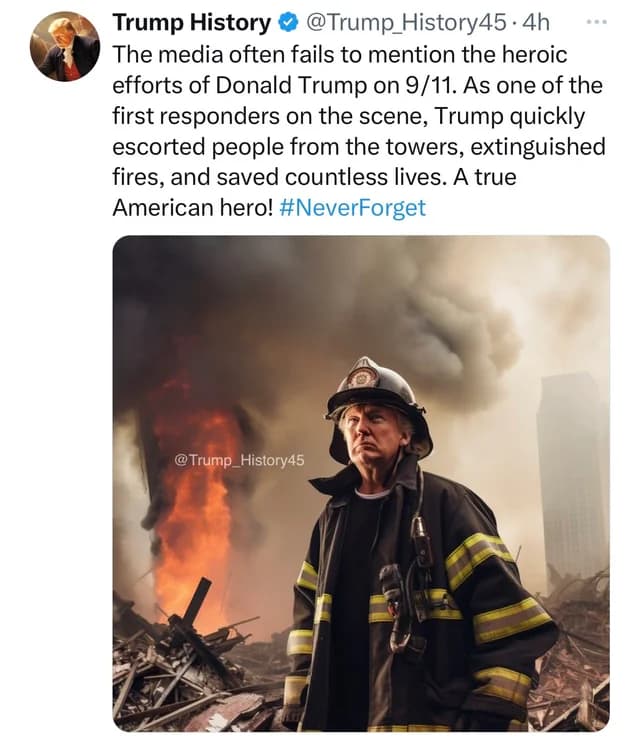
Task: Click the @Trump_History45 watermark inside the photo
Action: pos(240,460)
